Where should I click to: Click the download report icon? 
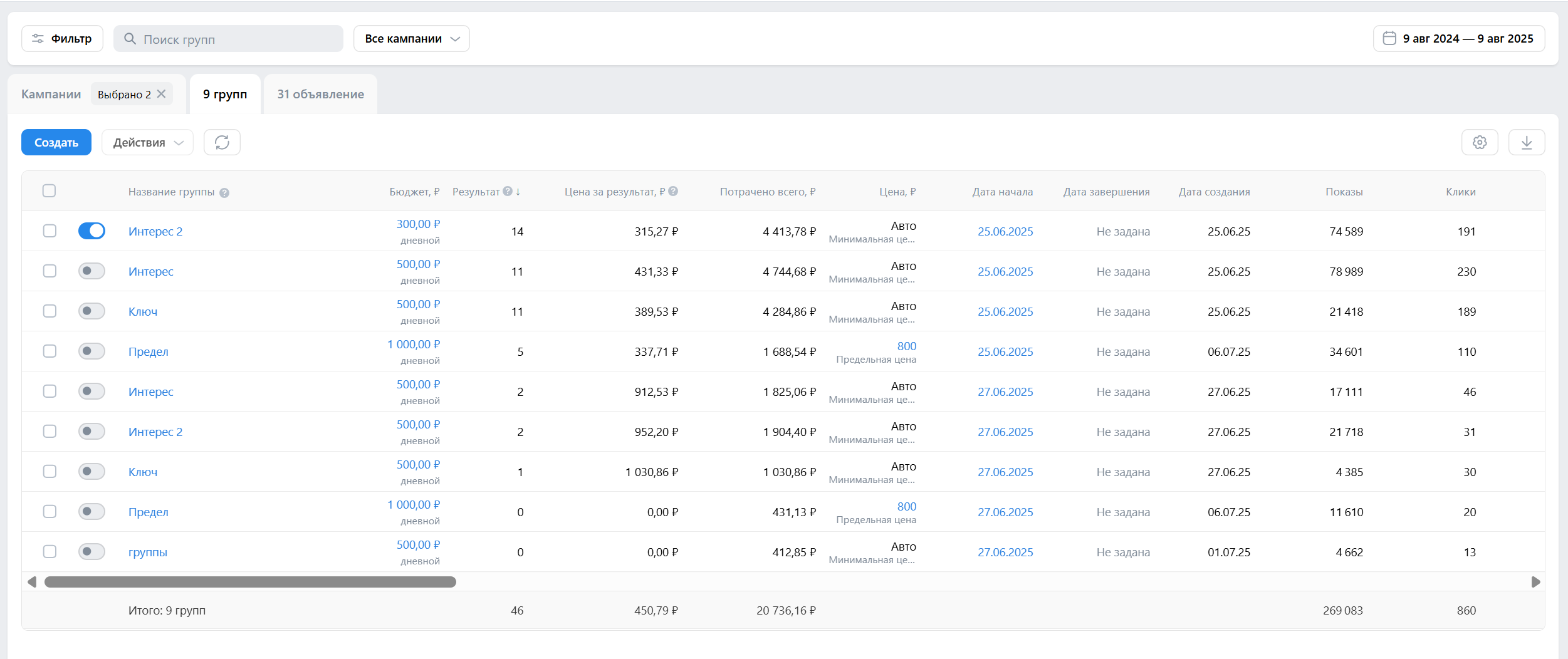[x=1526, y=142]
